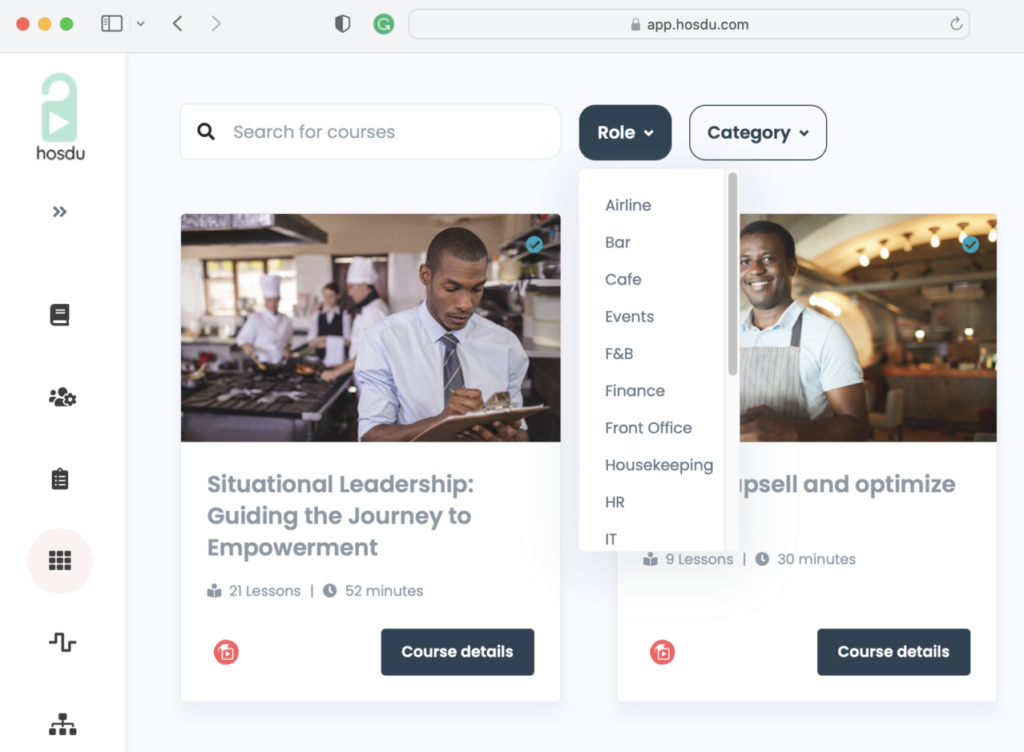Open Course details for the 9-lesson course
1024x752 pixels.
(893, 652)
